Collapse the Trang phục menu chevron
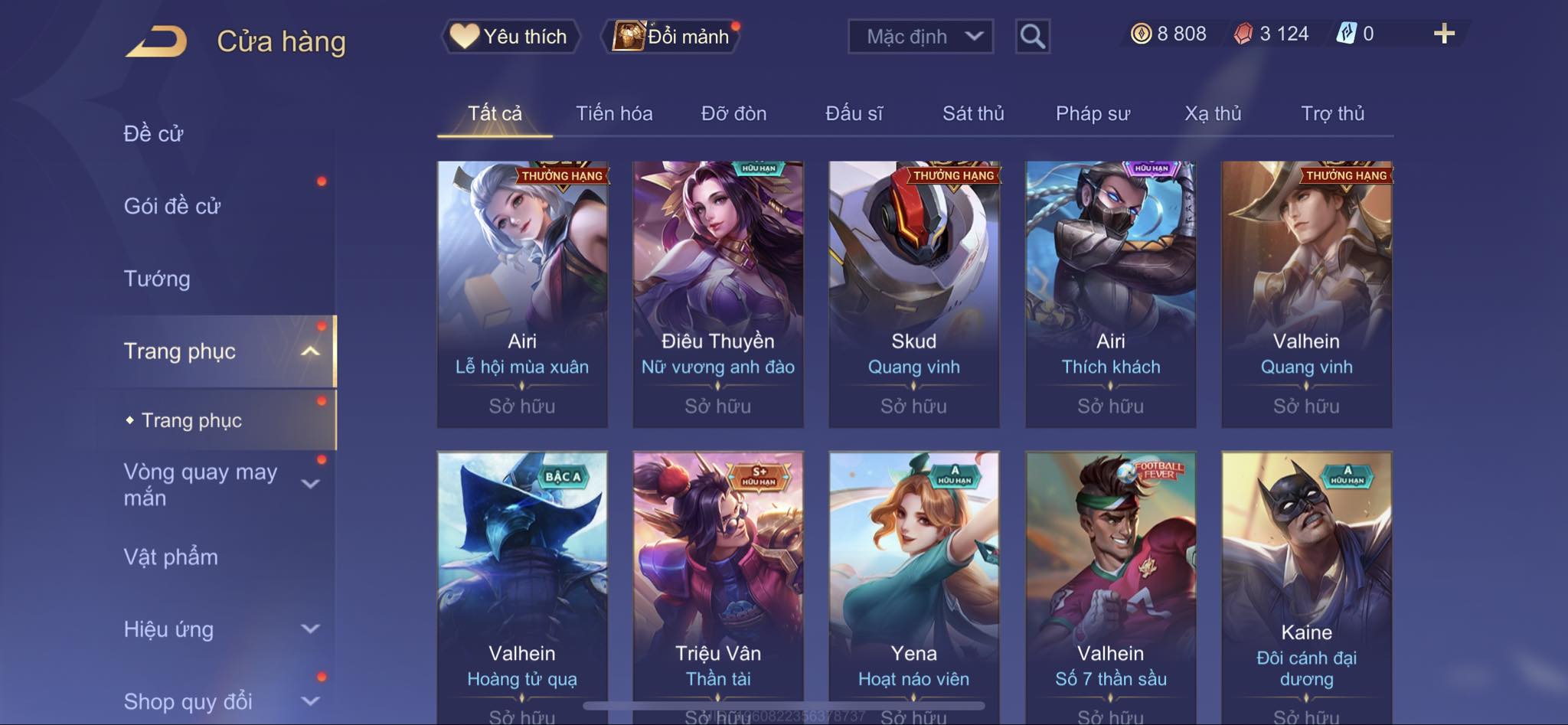Screen dimensions: 1568x725 point(310,351)
